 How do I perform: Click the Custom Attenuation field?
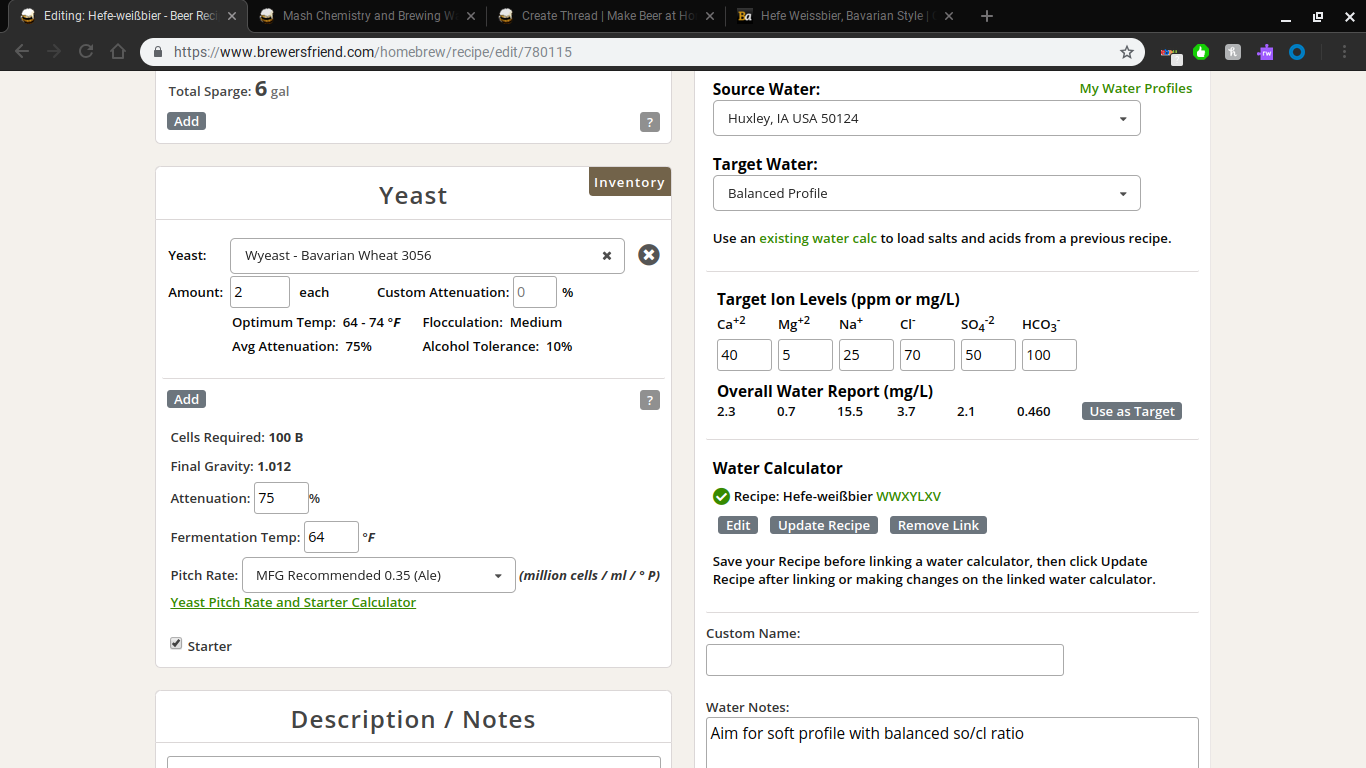(535, 292)
